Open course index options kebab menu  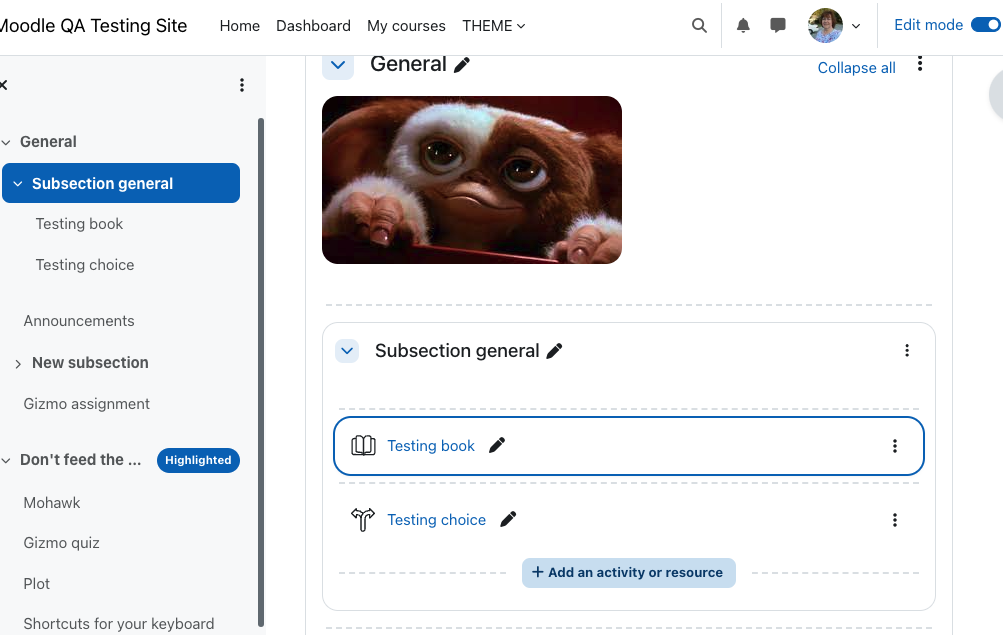click(x=242, y=85)
